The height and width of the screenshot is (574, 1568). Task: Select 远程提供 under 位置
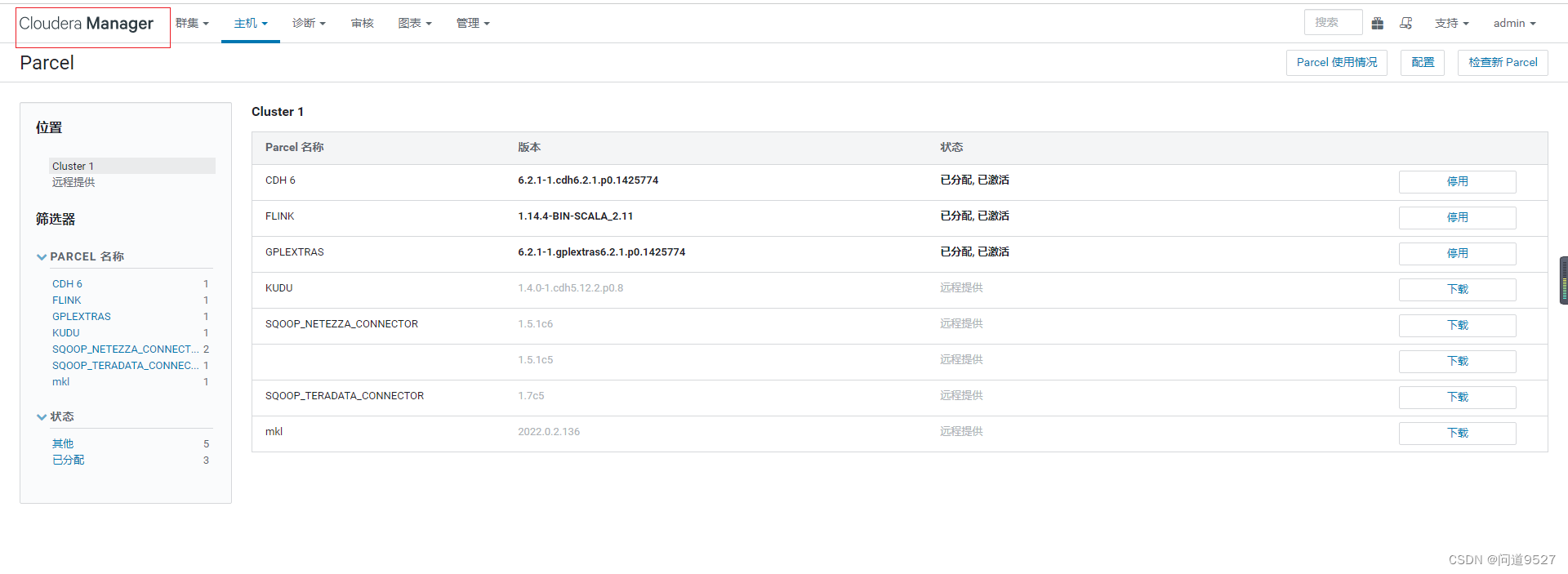coord(73,182)
